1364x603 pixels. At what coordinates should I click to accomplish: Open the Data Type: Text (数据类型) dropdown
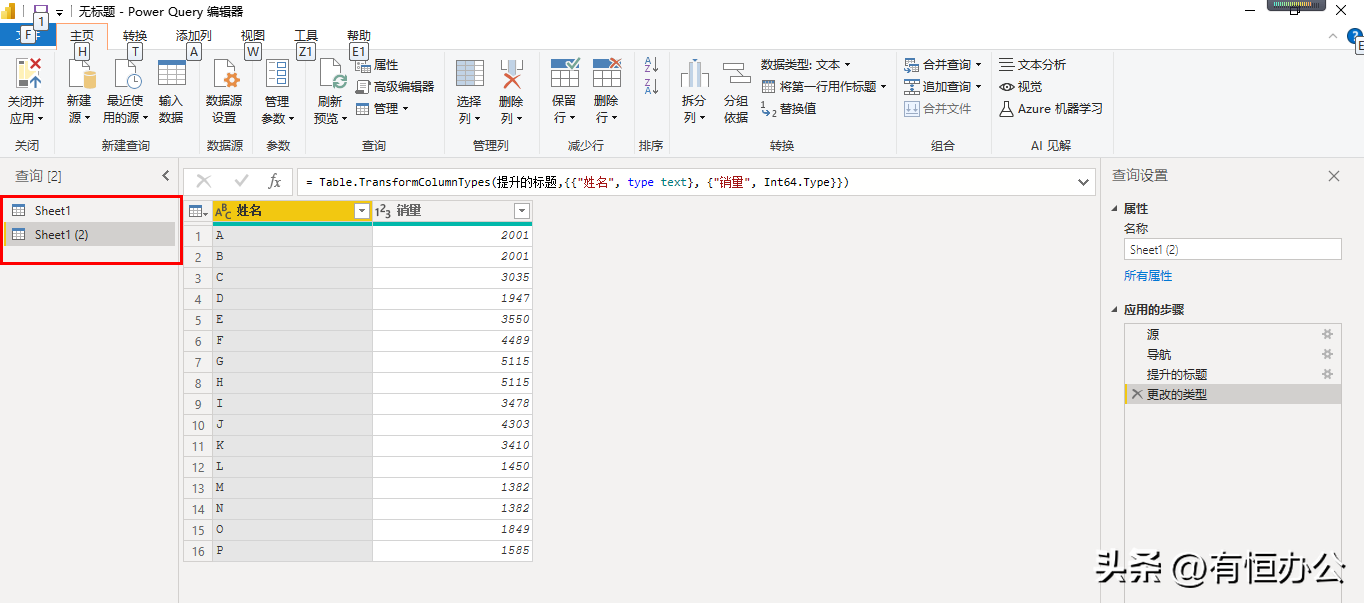[x=806, y=65]
